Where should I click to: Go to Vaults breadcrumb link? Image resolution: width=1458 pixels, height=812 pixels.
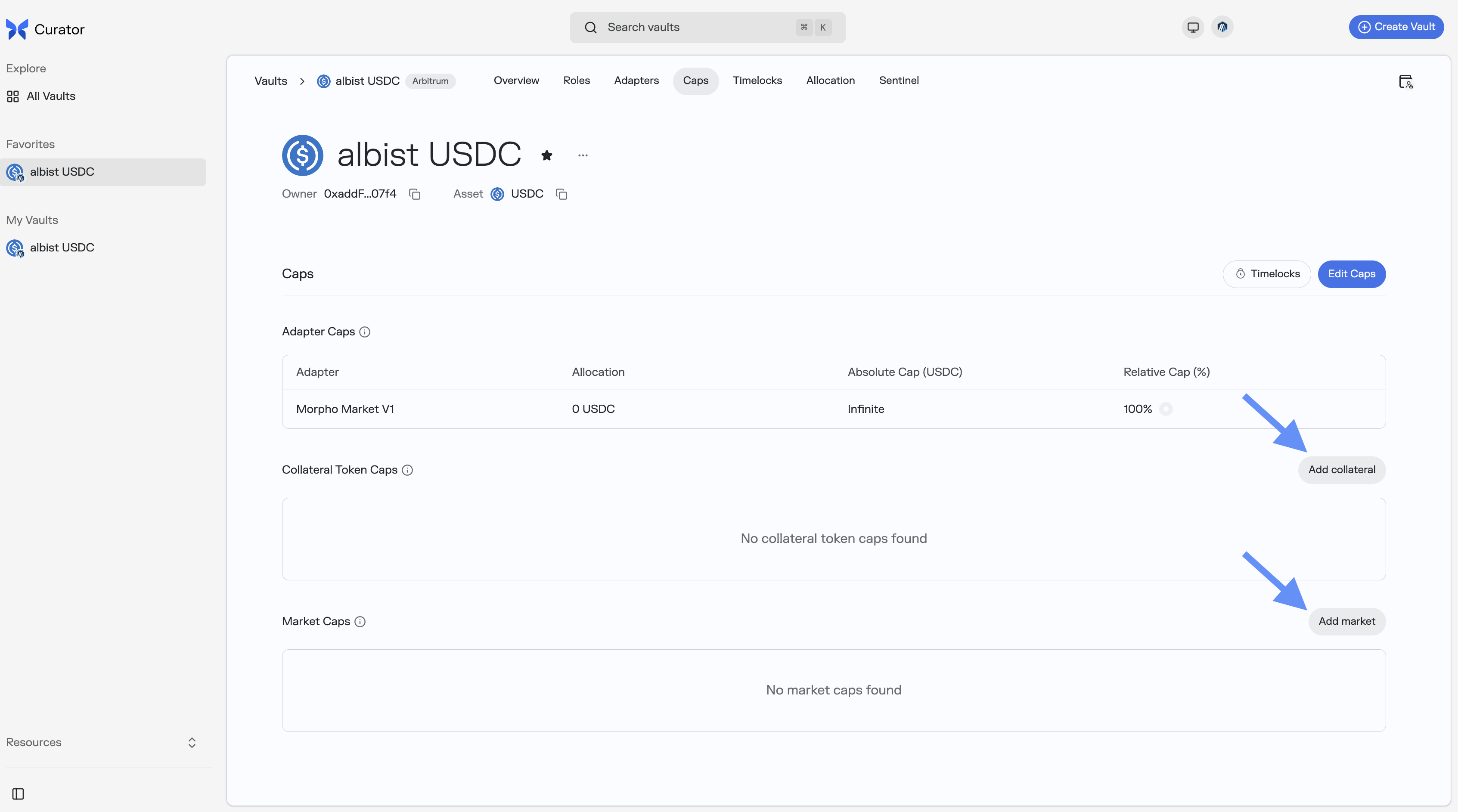click(270, 81)
